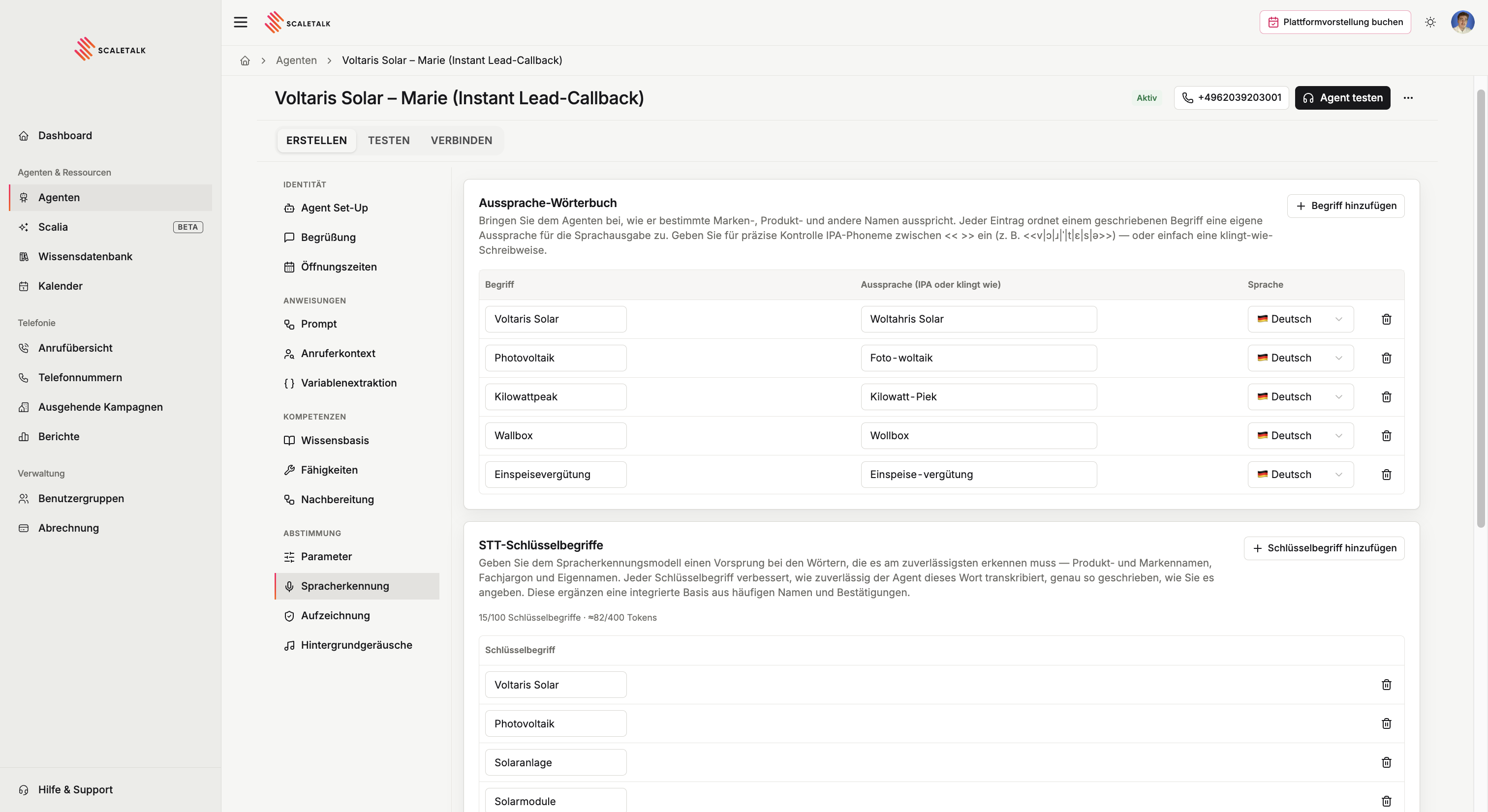This screenshot has width=1488, height=812.
Task: Open the Prompt section
Action: pos(357,324)
